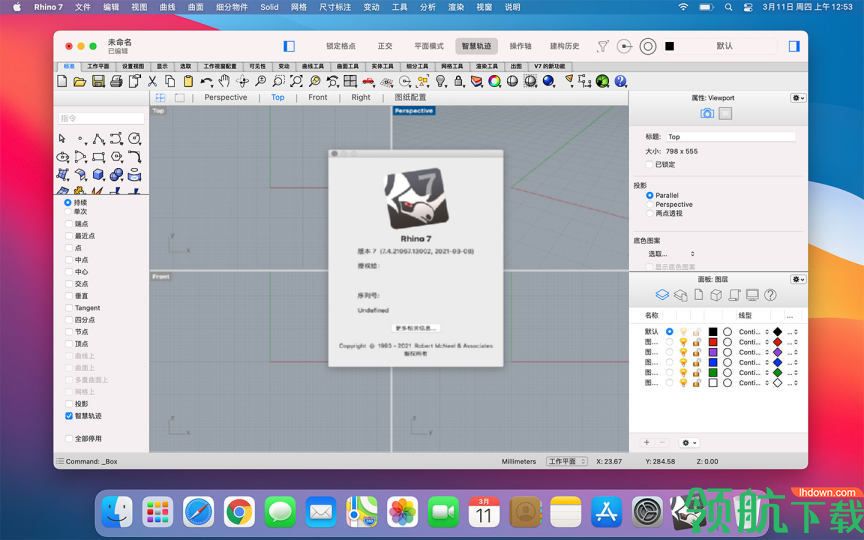Click the color wheel icon
Screen dimensions: 864x540
(x=495, y=82)
